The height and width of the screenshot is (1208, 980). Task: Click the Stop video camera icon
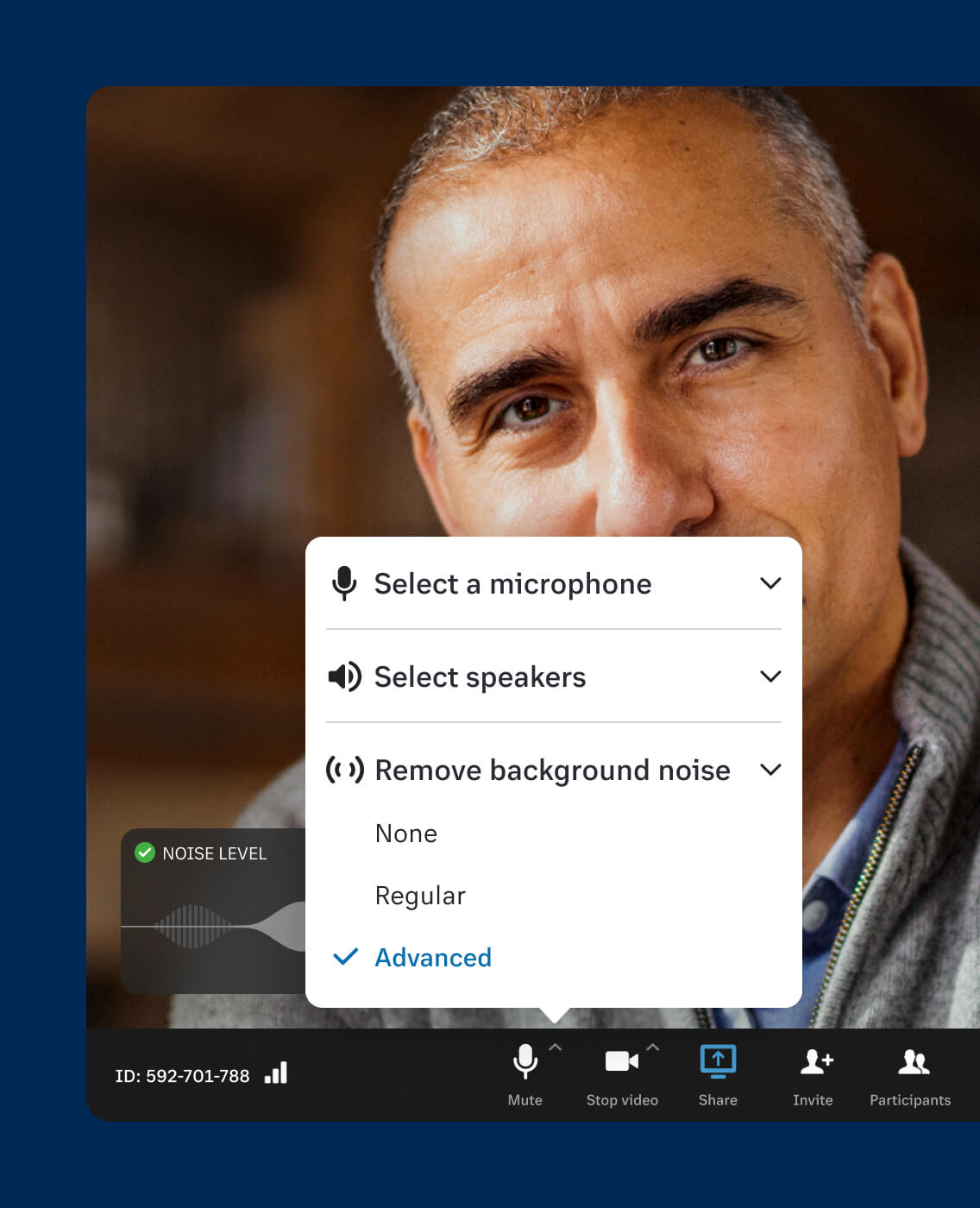pos(621,1061)
